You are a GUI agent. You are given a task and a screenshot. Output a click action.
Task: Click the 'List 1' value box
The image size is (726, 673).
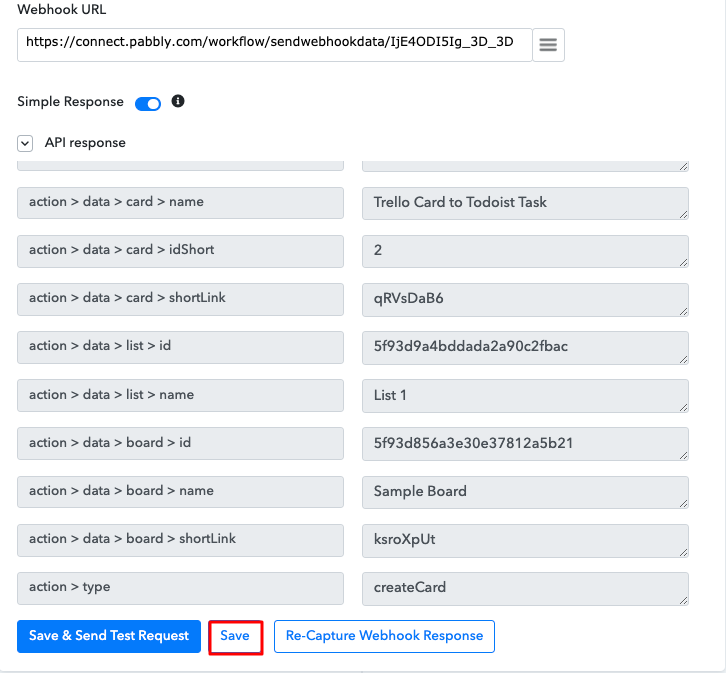(x=525, y=396)
